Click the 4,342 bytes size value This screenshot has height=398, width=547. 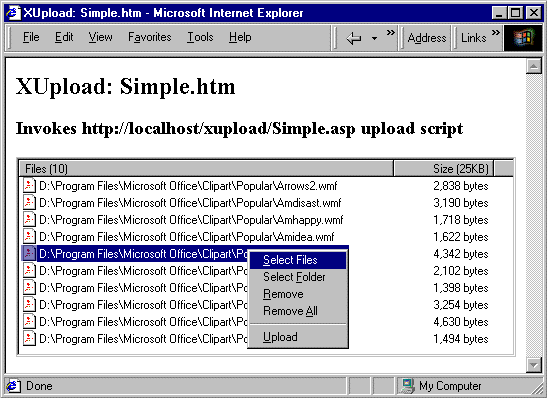pyautogui.click(x=460, y=254)
